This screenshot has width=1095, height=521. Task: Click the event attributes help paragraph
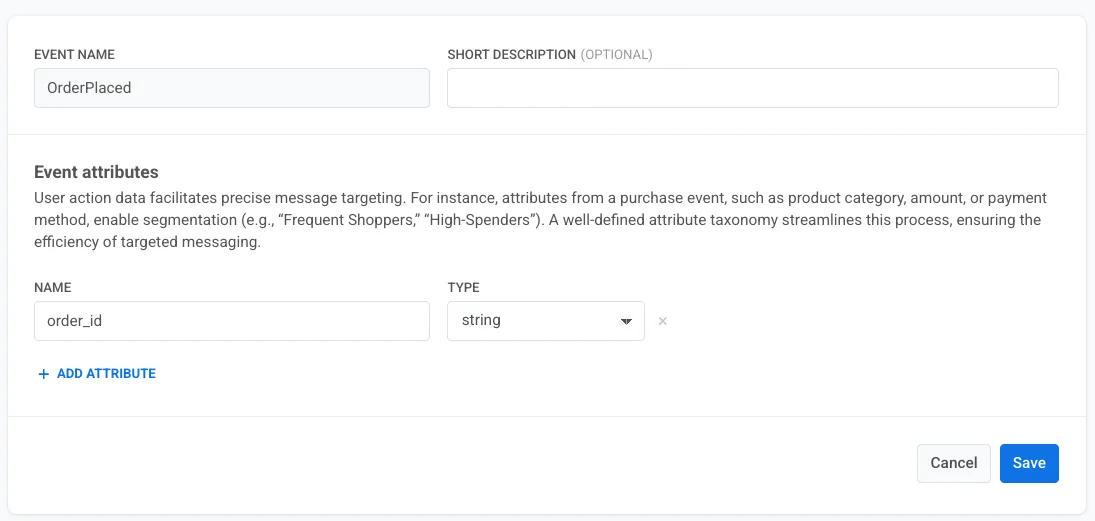(540, 220)
